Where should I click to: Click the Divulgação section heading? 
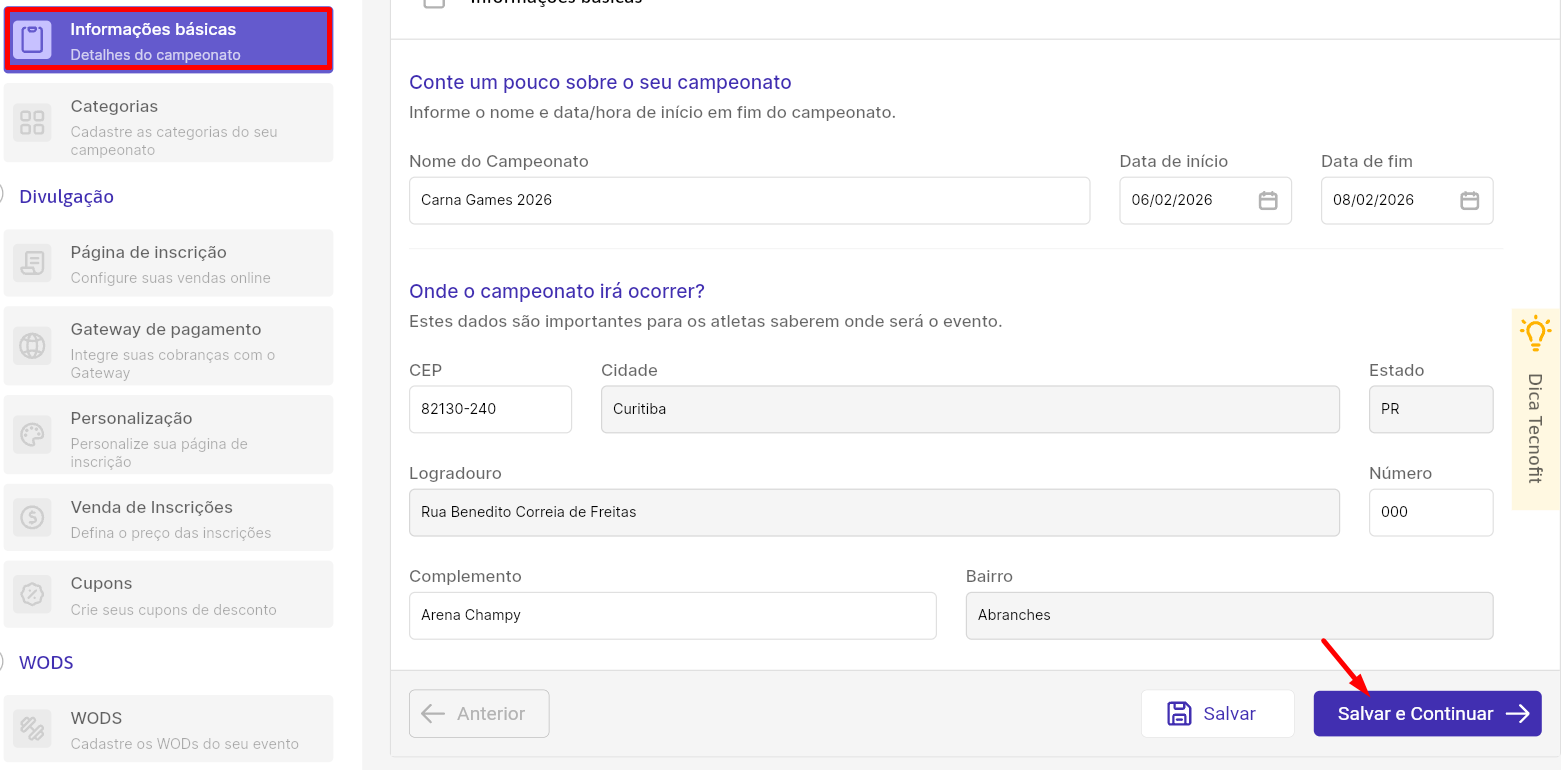click(66, 197)
